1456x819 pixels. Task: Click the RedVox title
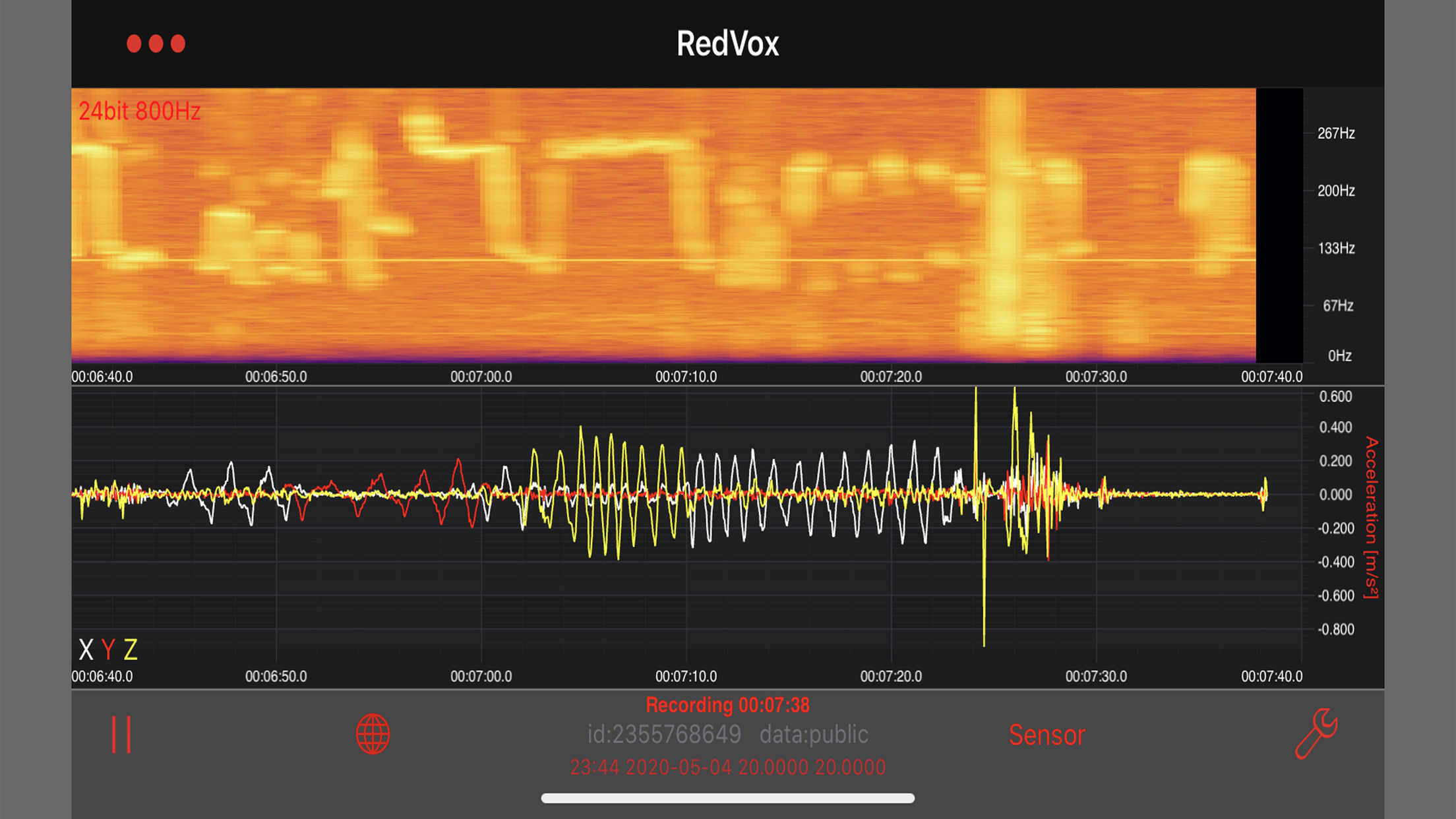(x=728, y=44)
